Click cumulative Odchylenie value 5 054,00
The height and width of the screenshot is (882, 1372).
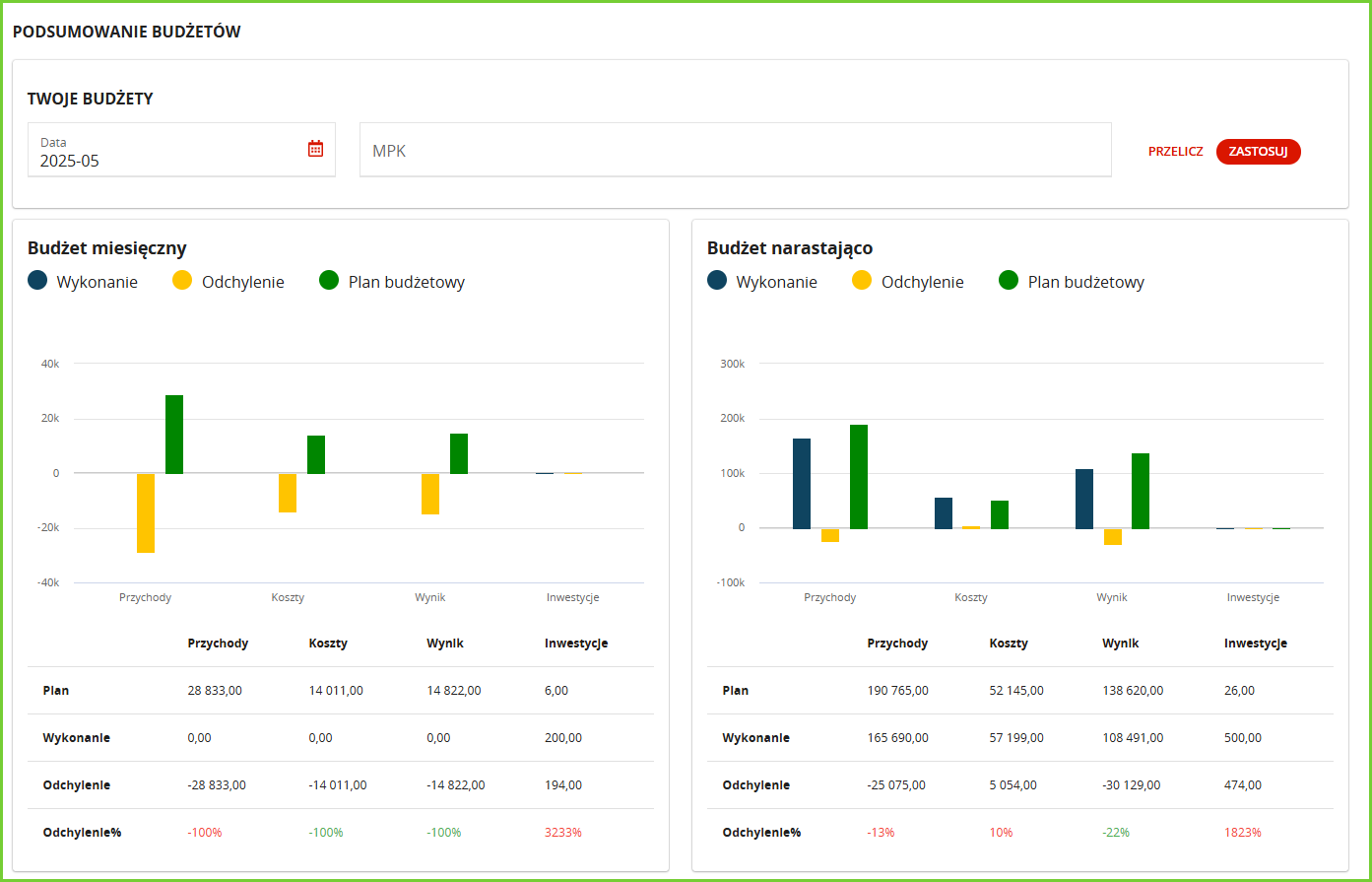pyautogui.click(x=1013, y=785)
